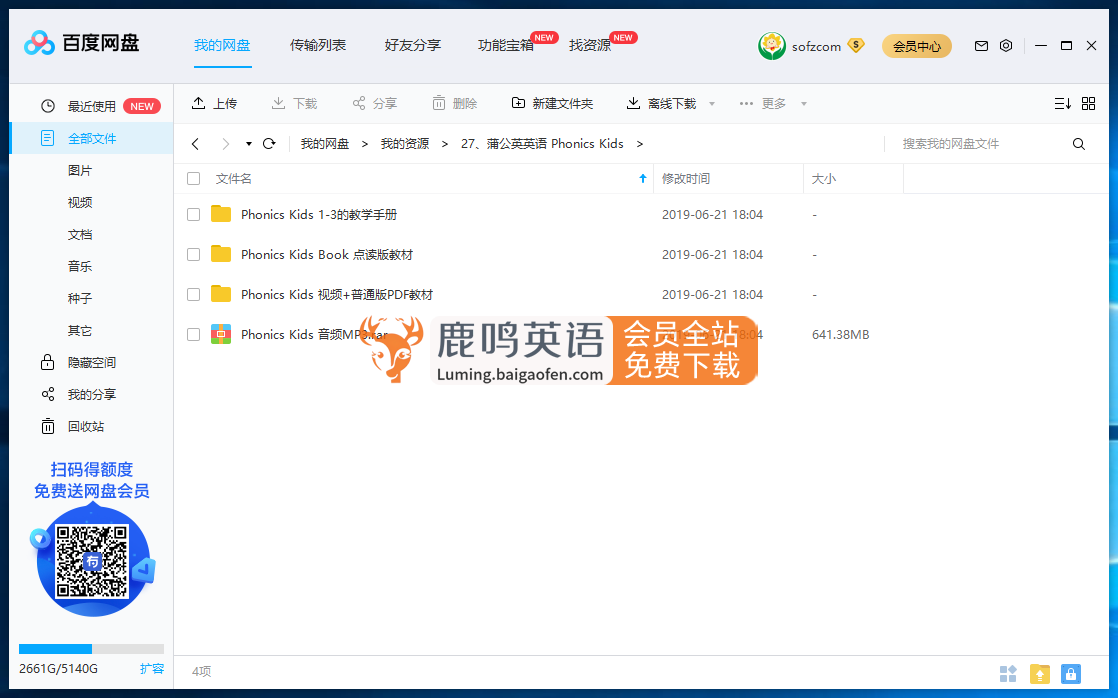Open folder Phonics Kids 1-3的教学手册
1118x698 pixels.
[319, 215]
